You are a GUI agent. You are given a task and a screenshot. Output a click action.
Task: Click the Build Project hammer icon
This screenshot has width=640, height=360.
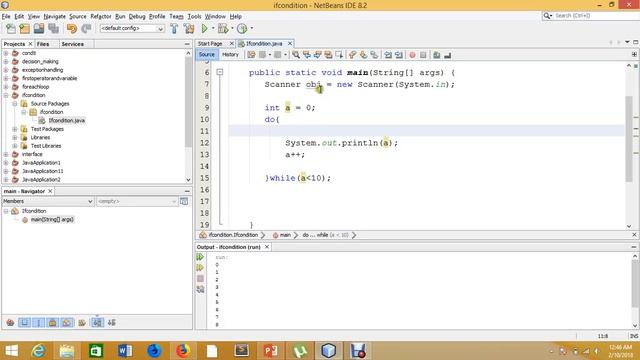click(174, 29)
